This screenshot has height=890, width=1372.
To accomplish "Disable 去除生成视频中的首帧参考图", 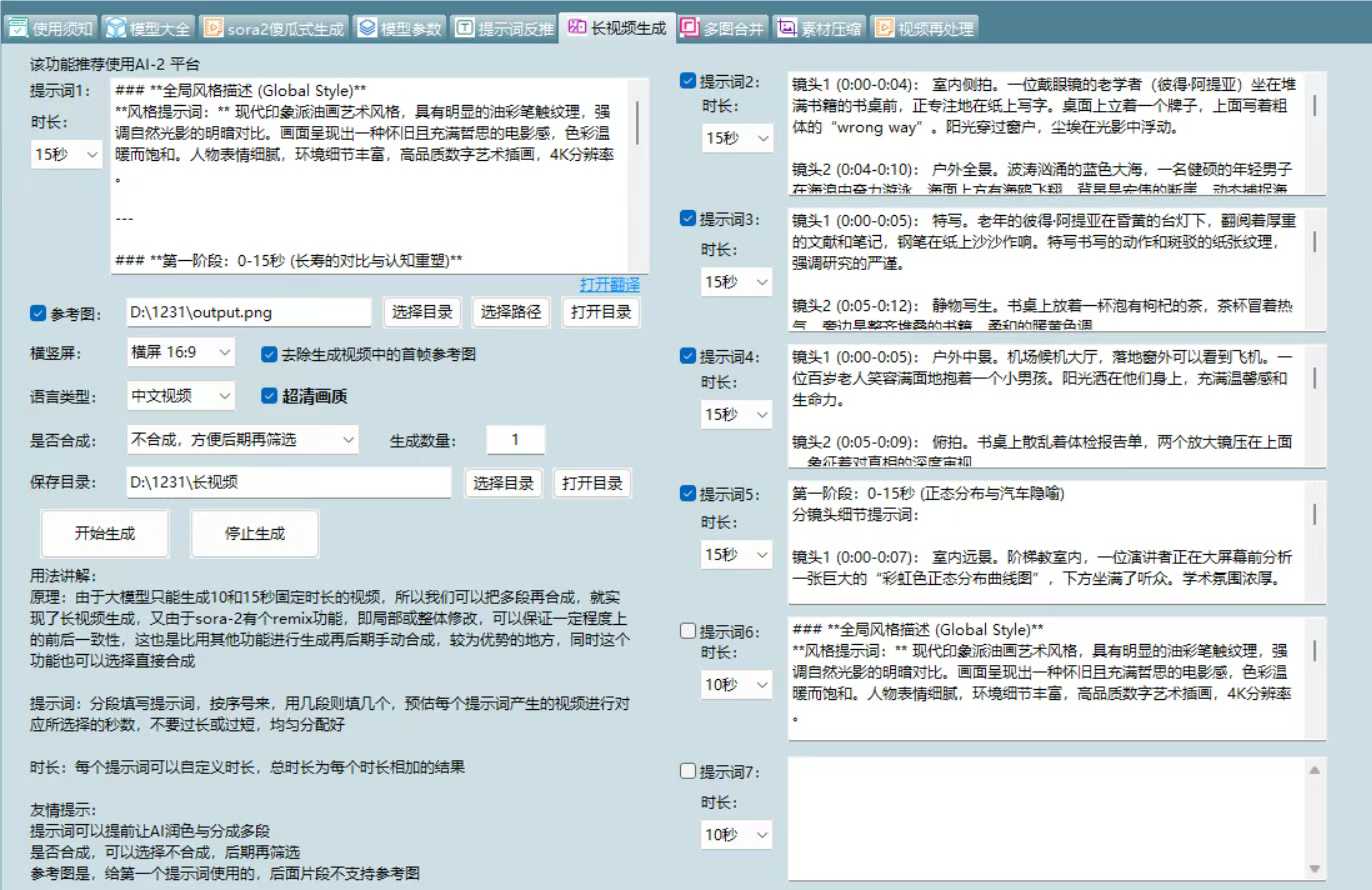I will [268, 353].
